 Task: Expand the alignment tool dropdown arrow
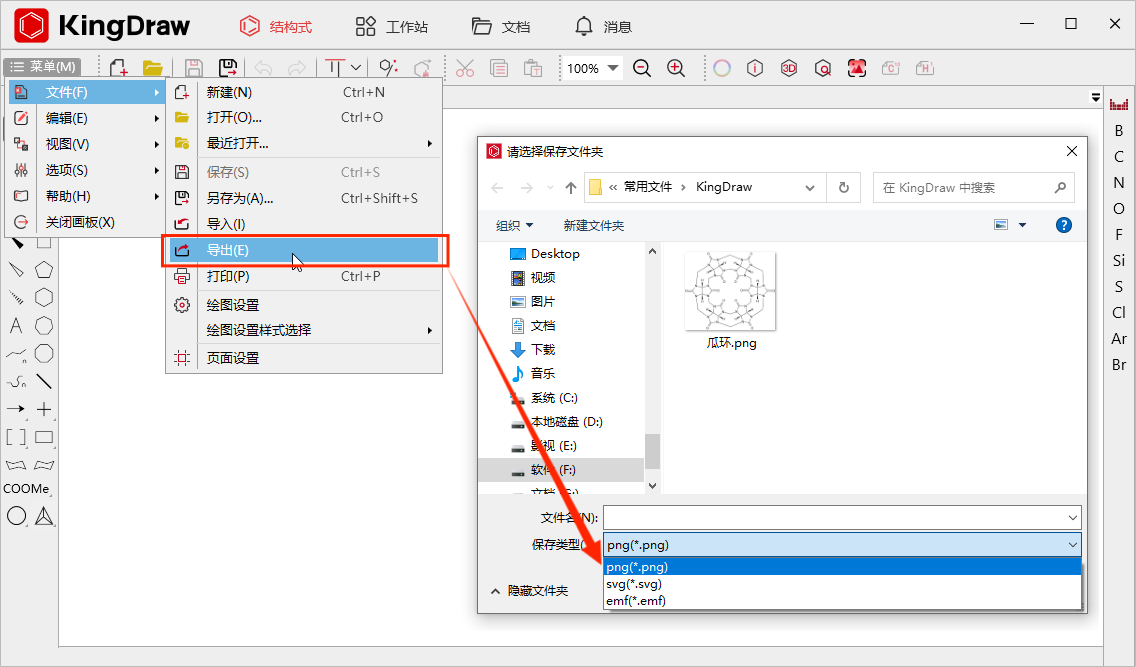[x=356, y=67]
